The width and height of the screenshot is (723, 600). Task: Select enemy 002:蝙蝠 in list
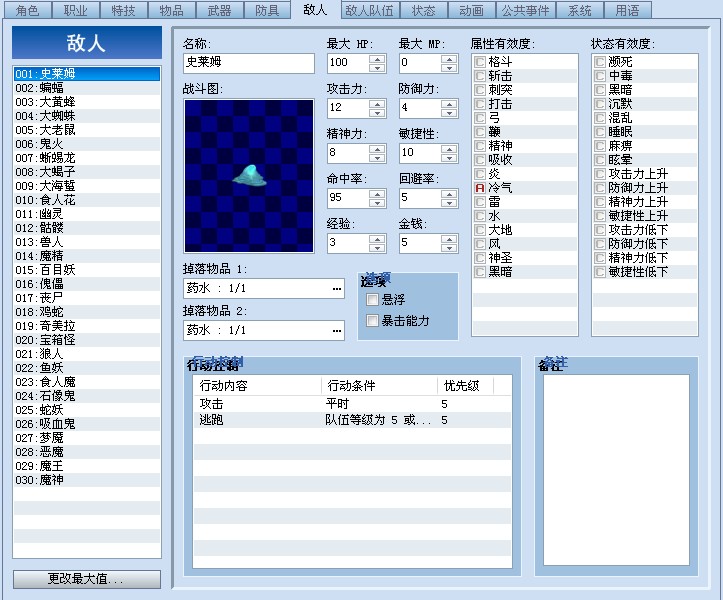coord(87,88)
